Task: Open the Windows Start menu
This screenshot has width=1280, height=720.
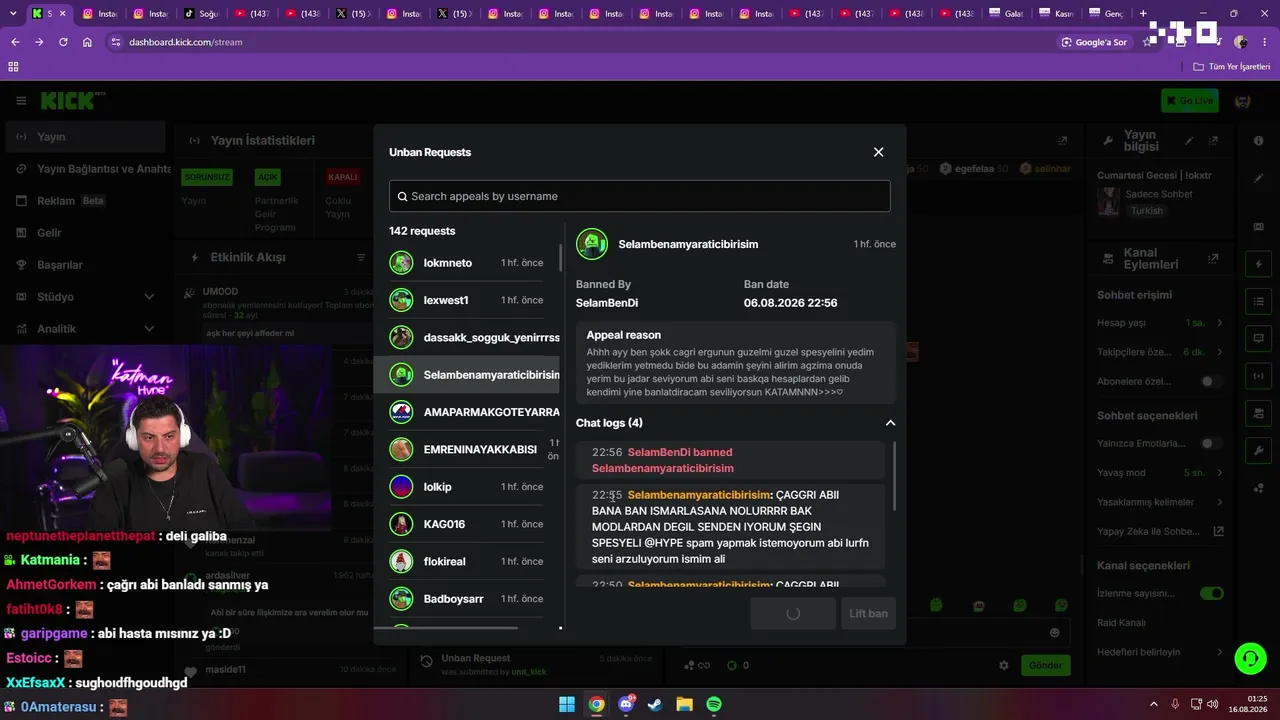Action: tap(567, 704)
